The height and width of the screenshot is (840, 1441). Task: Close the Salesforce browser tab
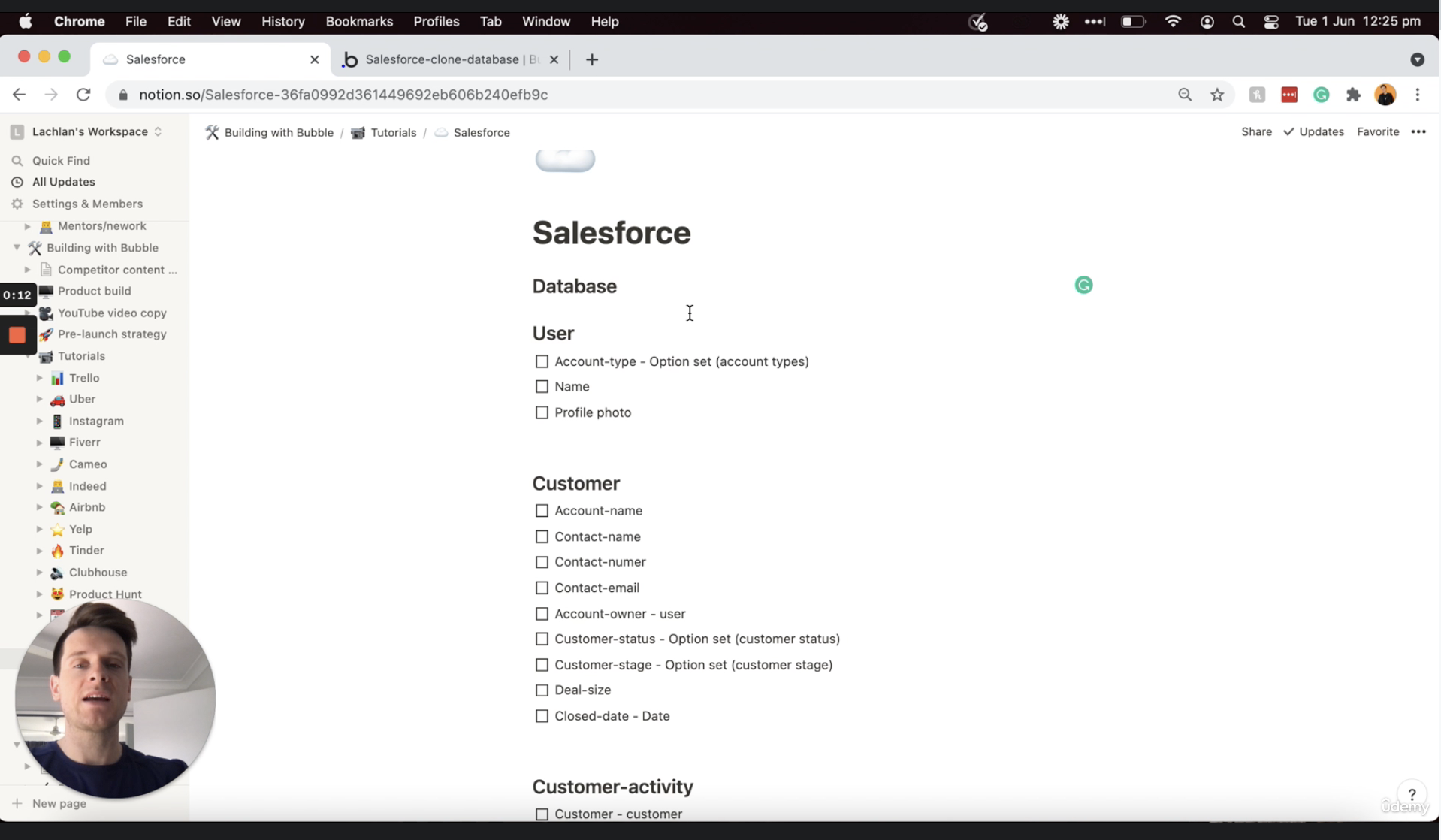pyautogui.click(x=315, y=59)
